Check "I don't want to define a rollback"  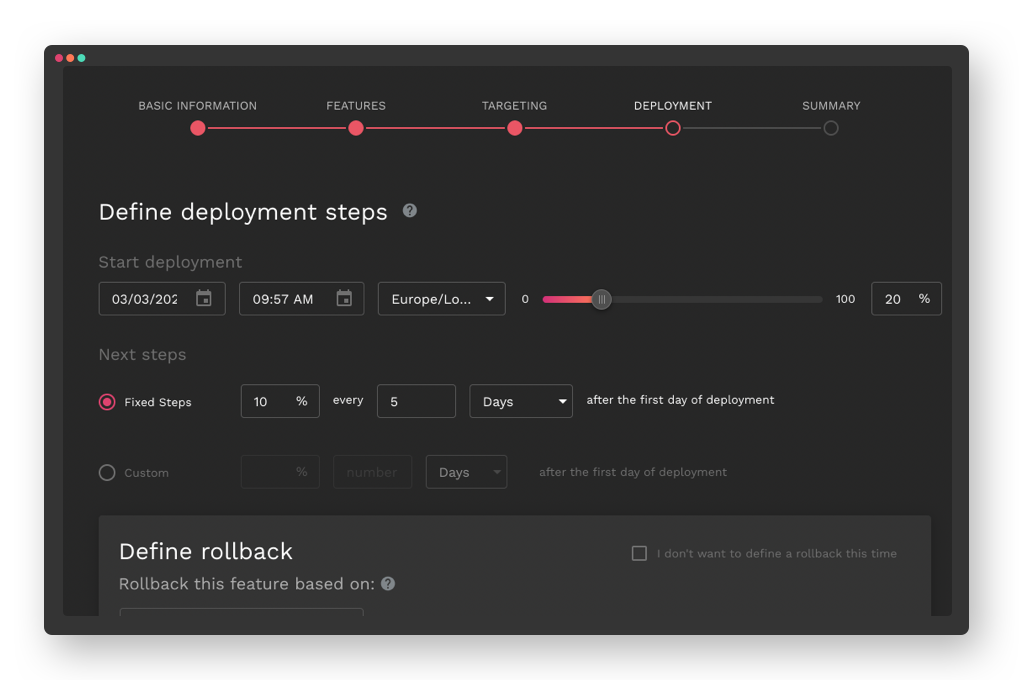click(639, 553)
